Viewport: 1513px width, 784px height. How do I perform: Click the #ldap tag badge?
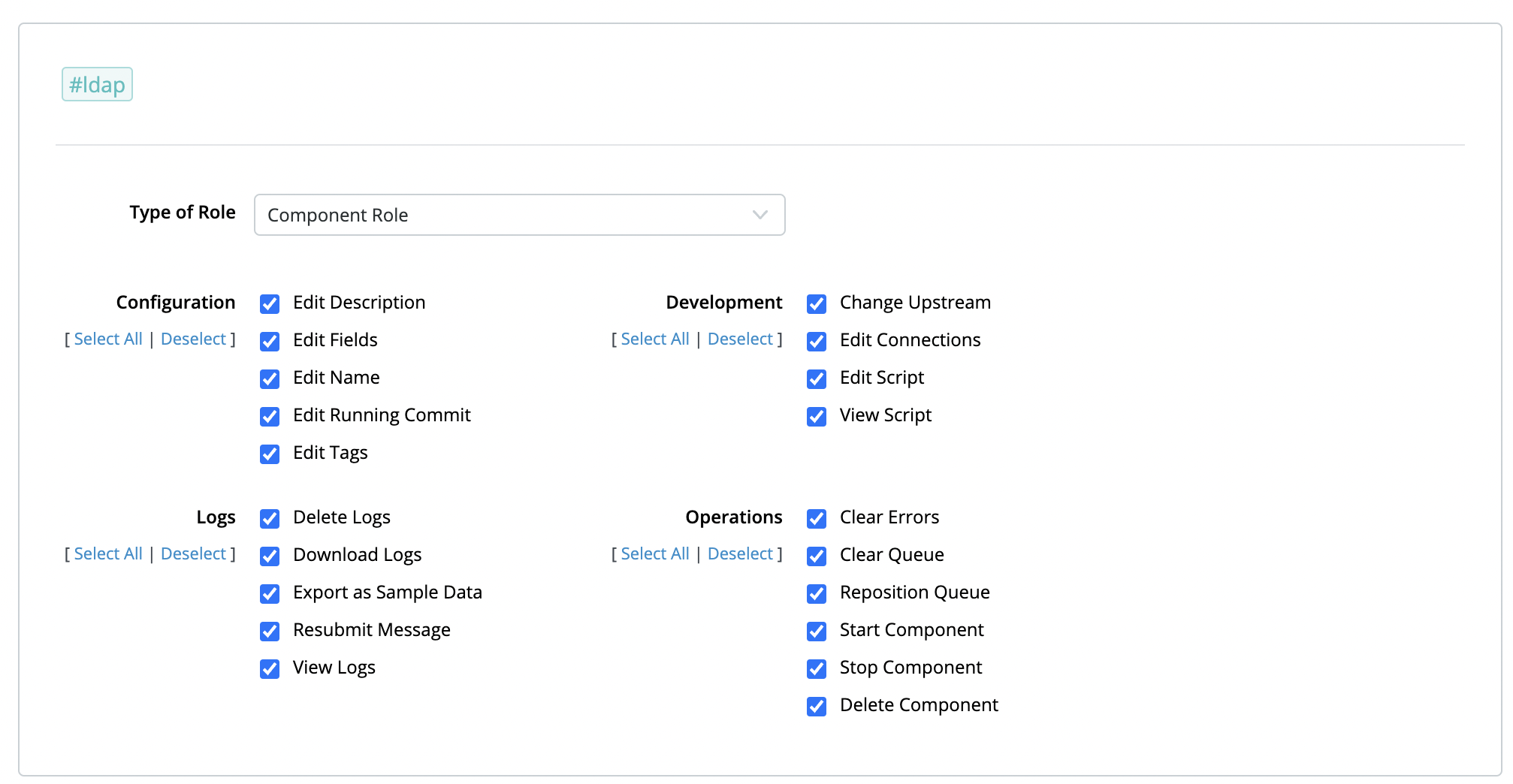click(97, 85)
